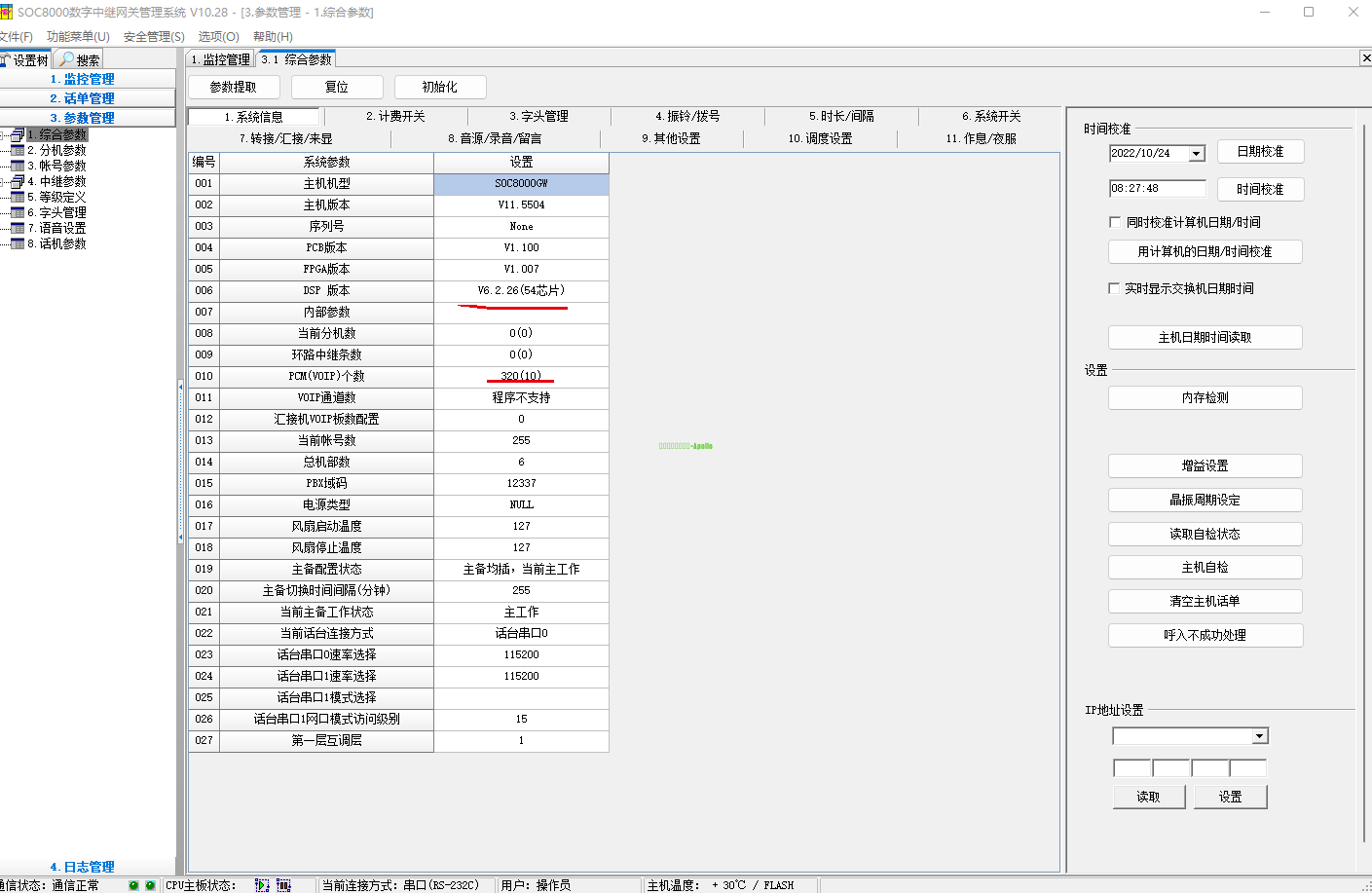This screenshot has width=1372, height=893.
Task: Click the time input field showing 08:27:48
Action: pyautogui.click(x=1157, y=189)
